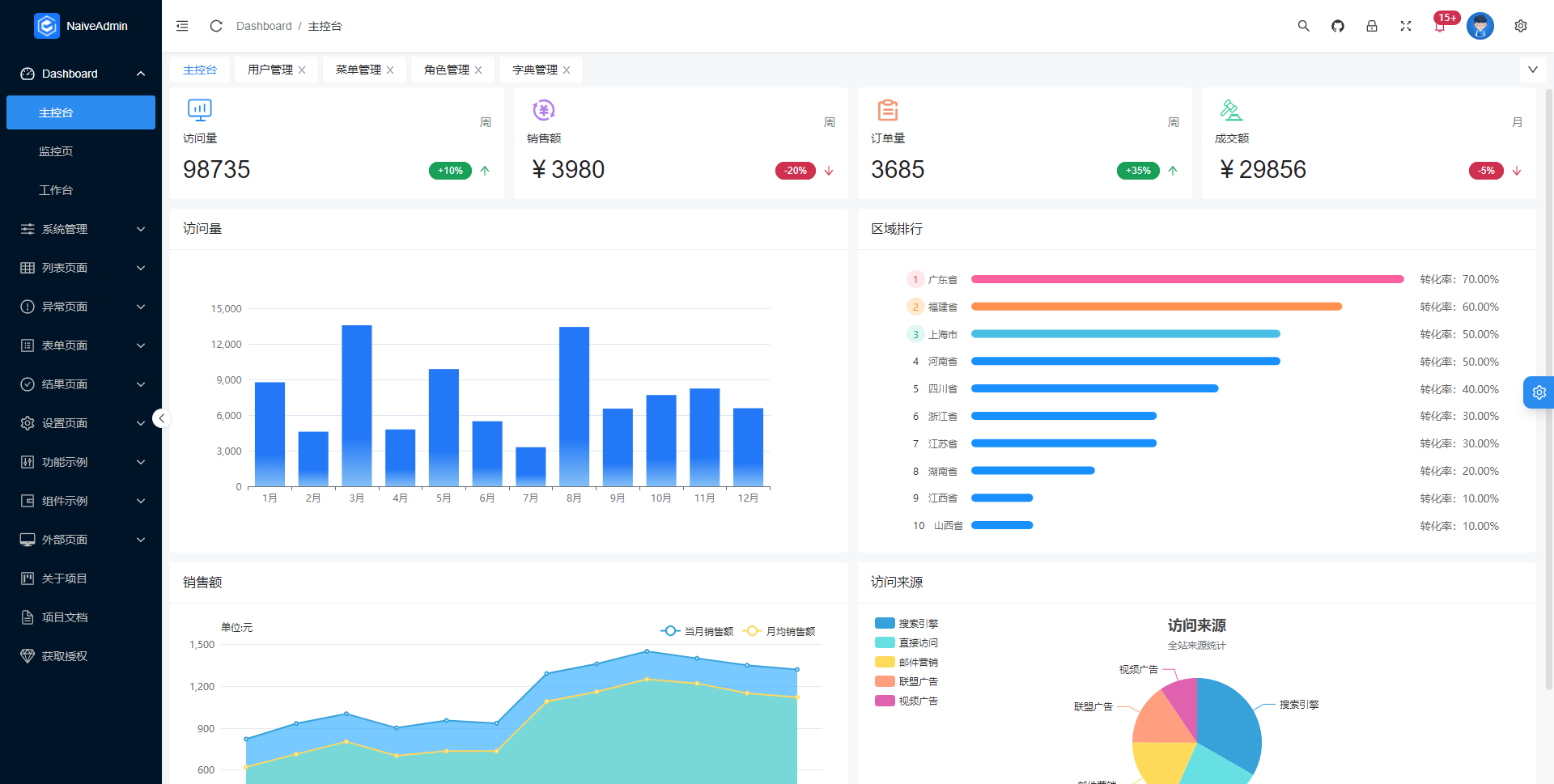1554x784 pixels.
Task: Open notifications bell with 15+ badge
Action: click(1440, 27)
